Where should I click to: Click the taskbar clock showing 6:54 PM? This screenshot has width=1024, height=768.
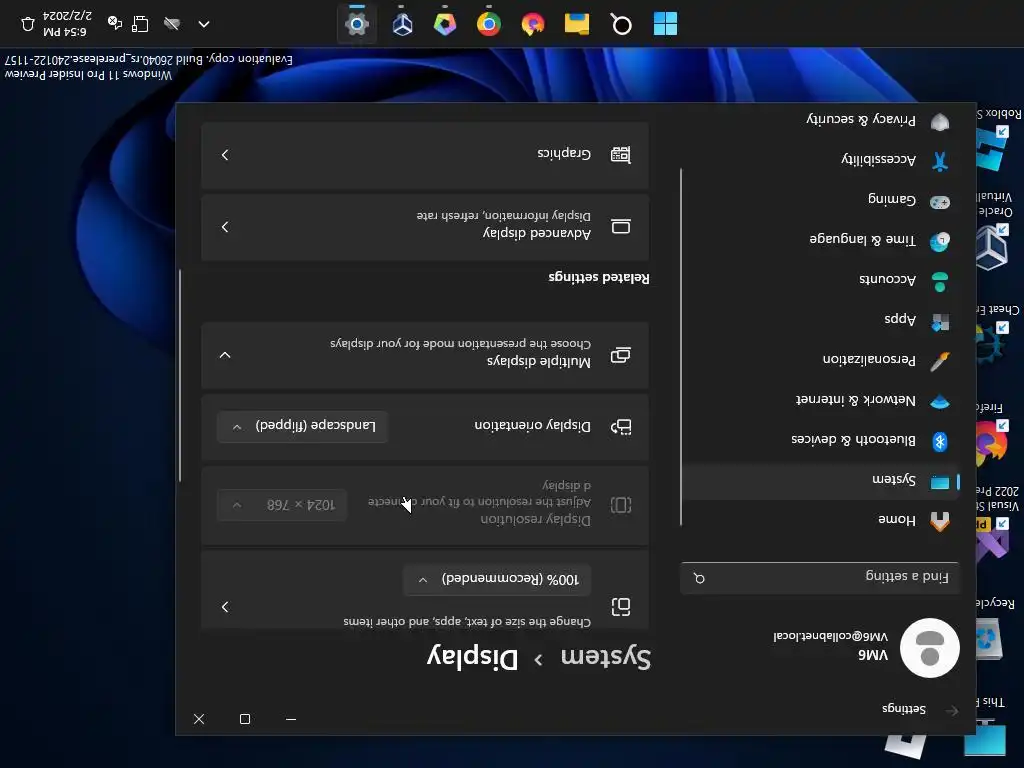click(67, 24)
